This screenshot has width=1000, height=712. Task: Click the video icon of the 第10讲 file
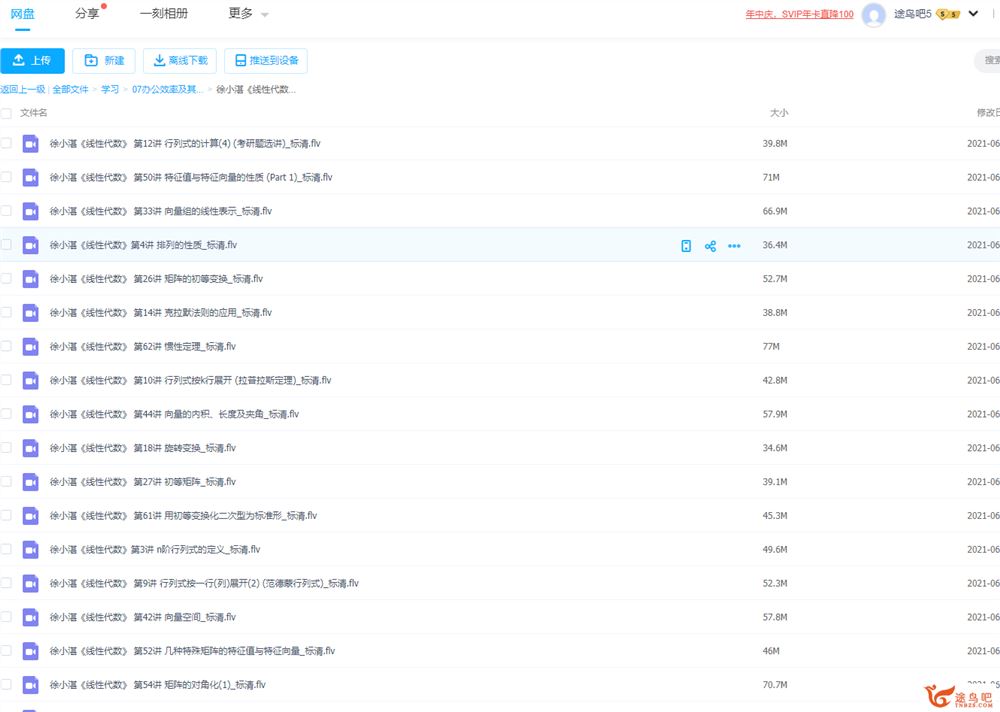click(x=31, y=380)
